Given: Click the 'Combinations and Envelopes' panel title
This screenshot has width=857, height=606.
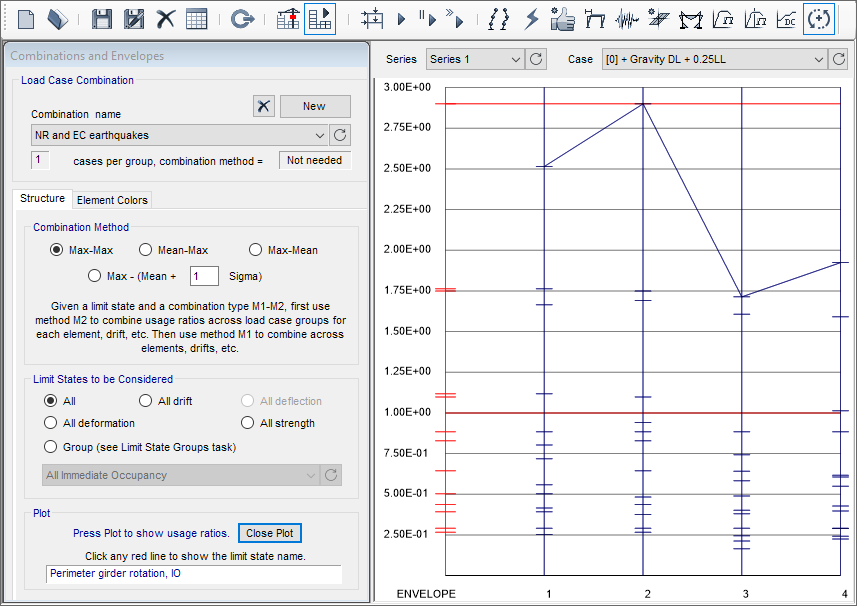Looking at the screenshot, I should coord(87,56).
